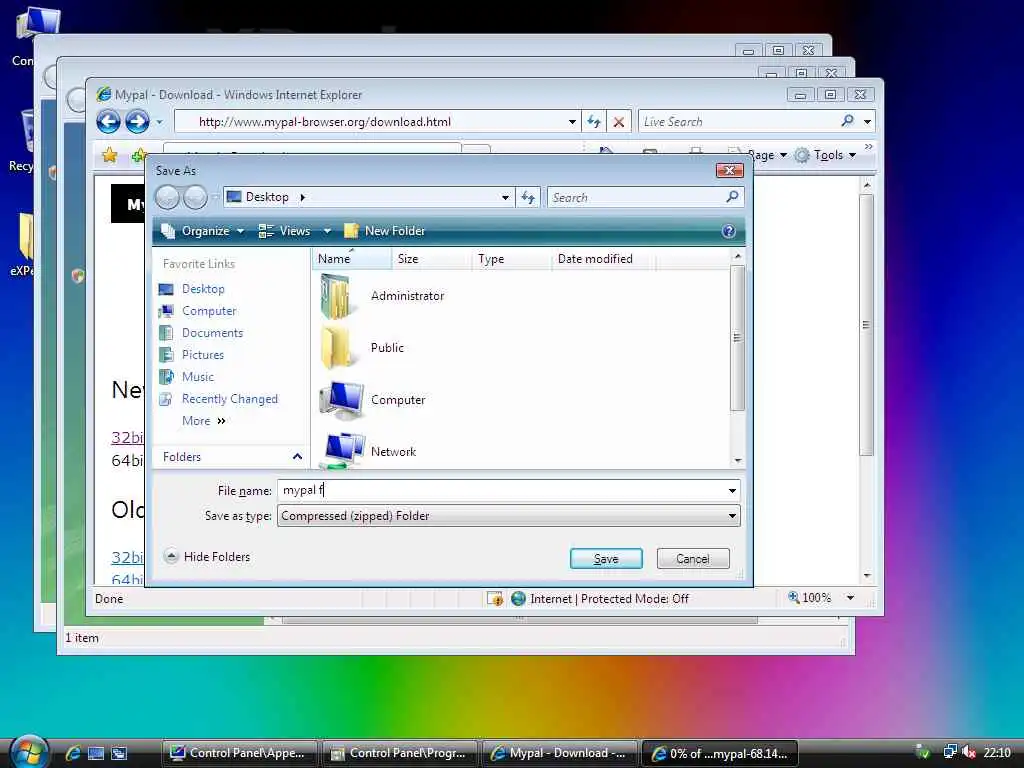Click the help question mark icon

coord(728,231)
